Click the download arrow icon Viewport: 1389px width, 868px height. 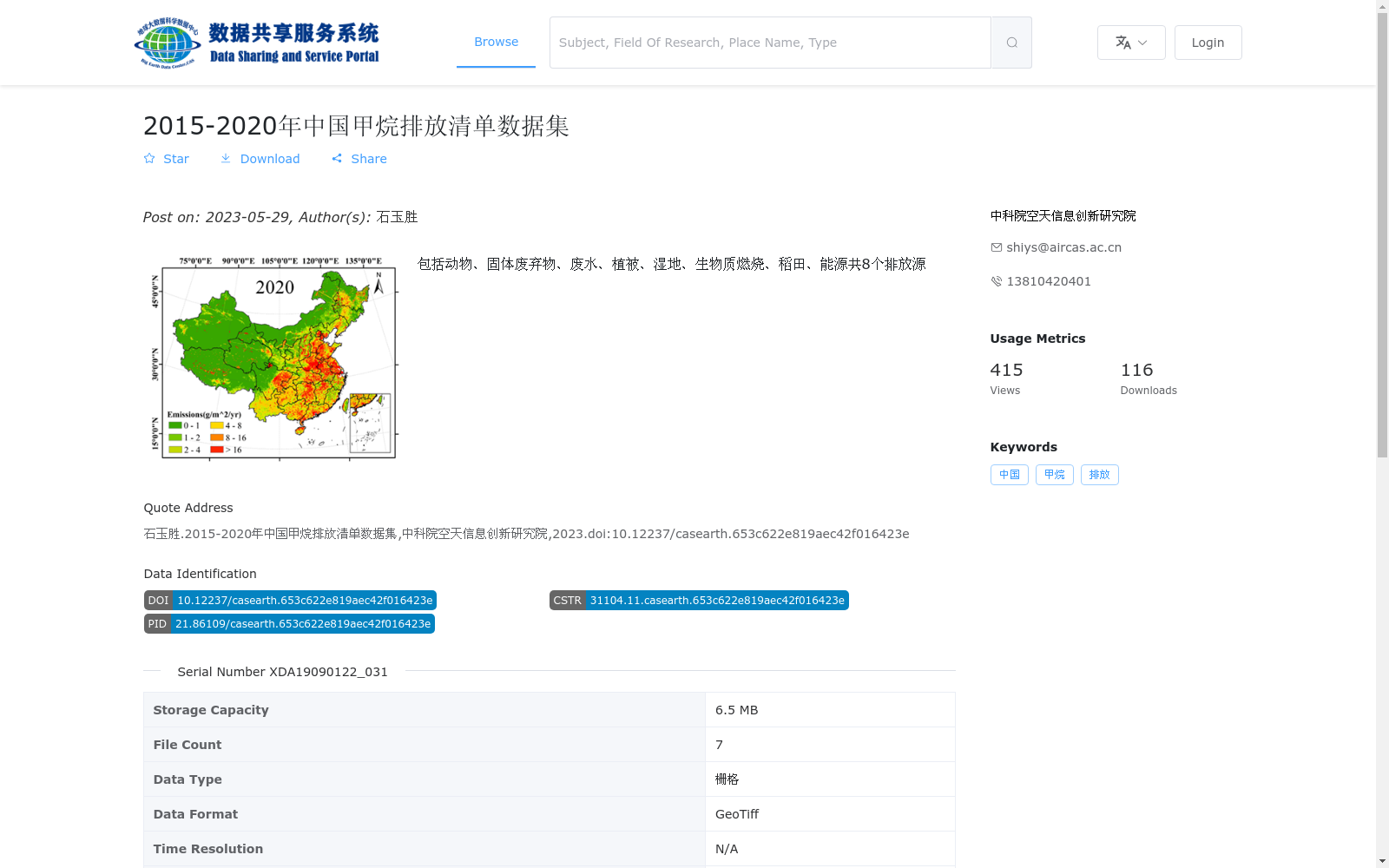click(x=226, y=159)
